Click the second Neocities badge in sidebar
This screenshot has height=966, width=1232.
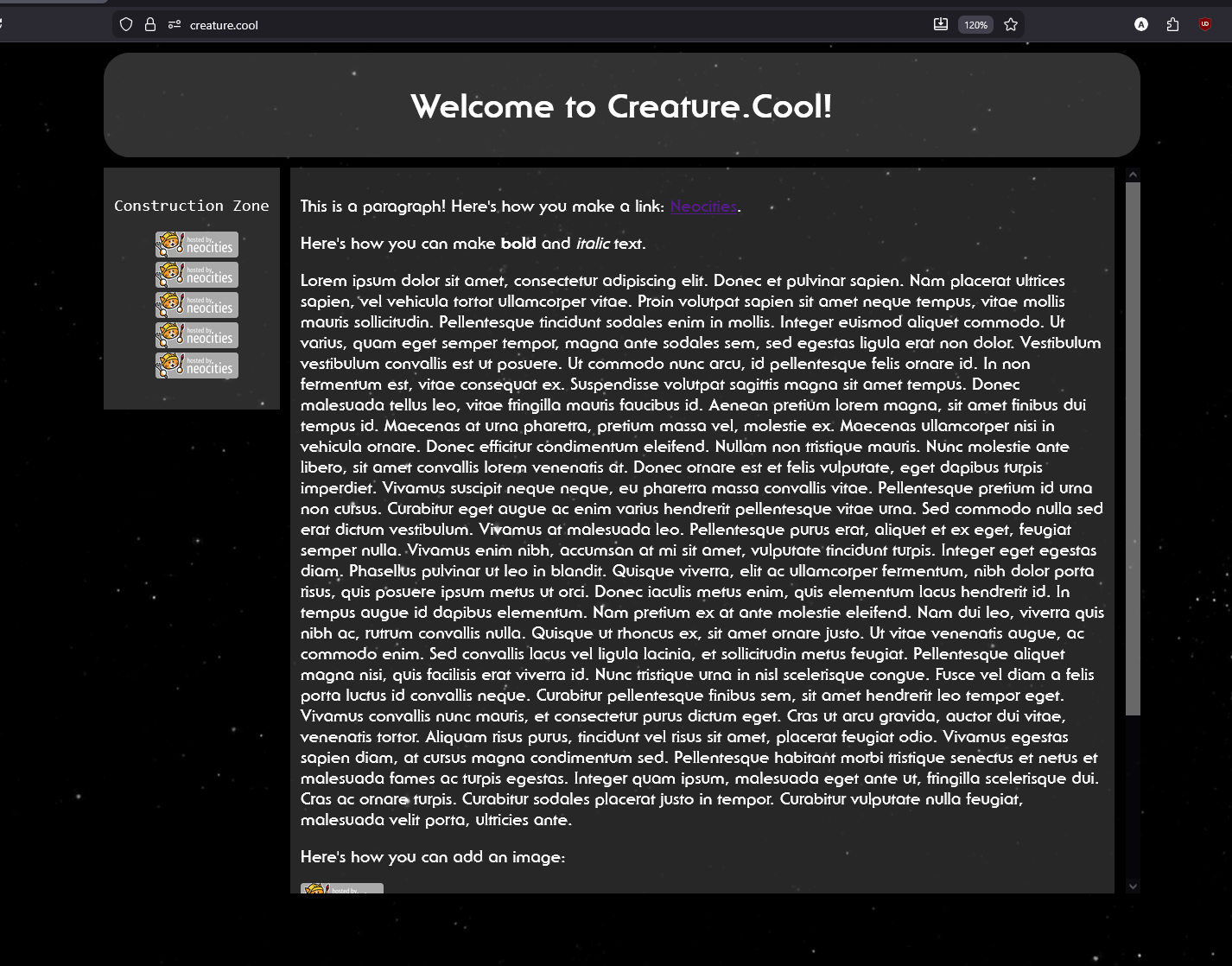click(x=196, y=275)
